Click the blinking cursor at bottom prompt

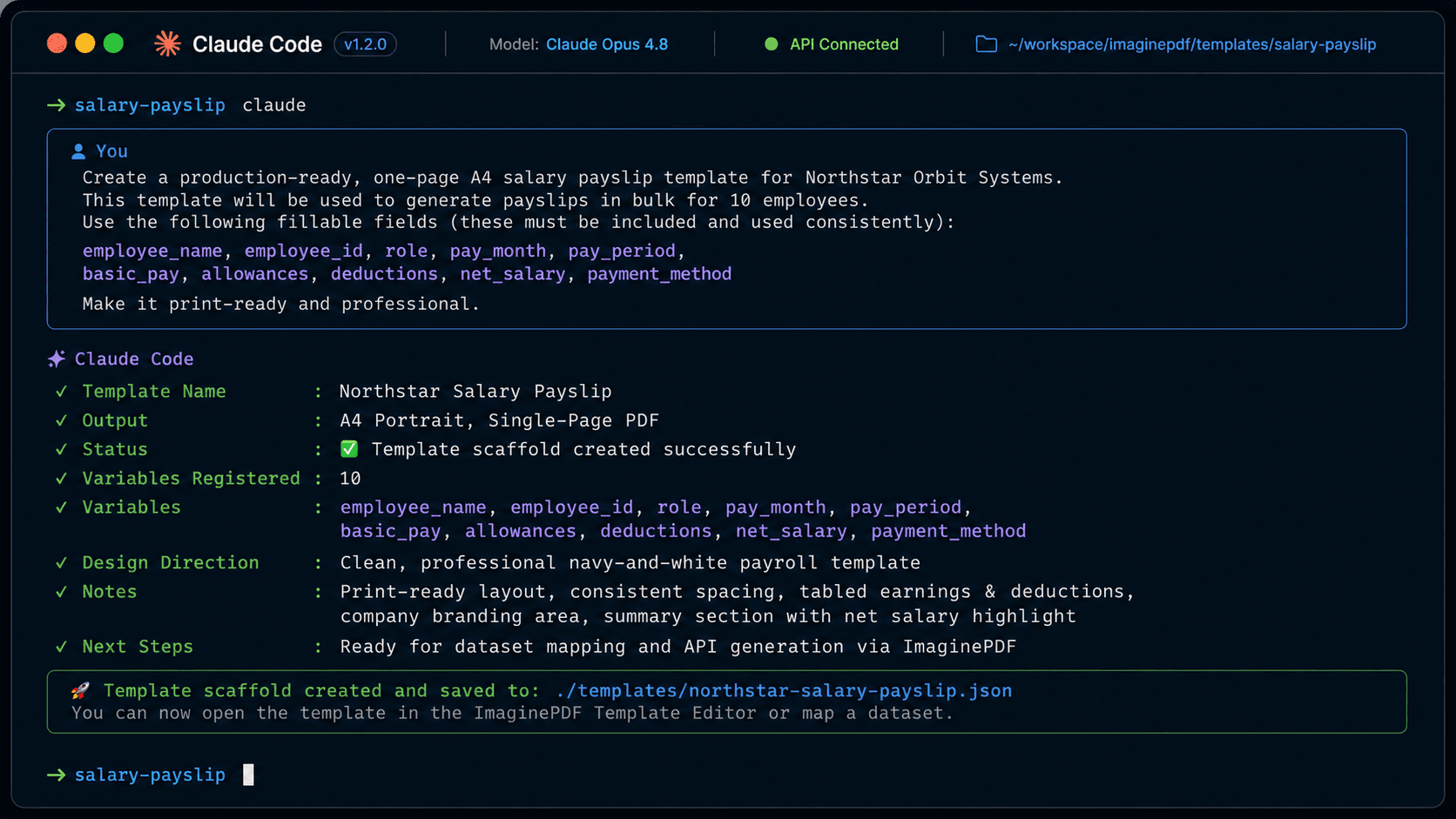coord(248,775)
